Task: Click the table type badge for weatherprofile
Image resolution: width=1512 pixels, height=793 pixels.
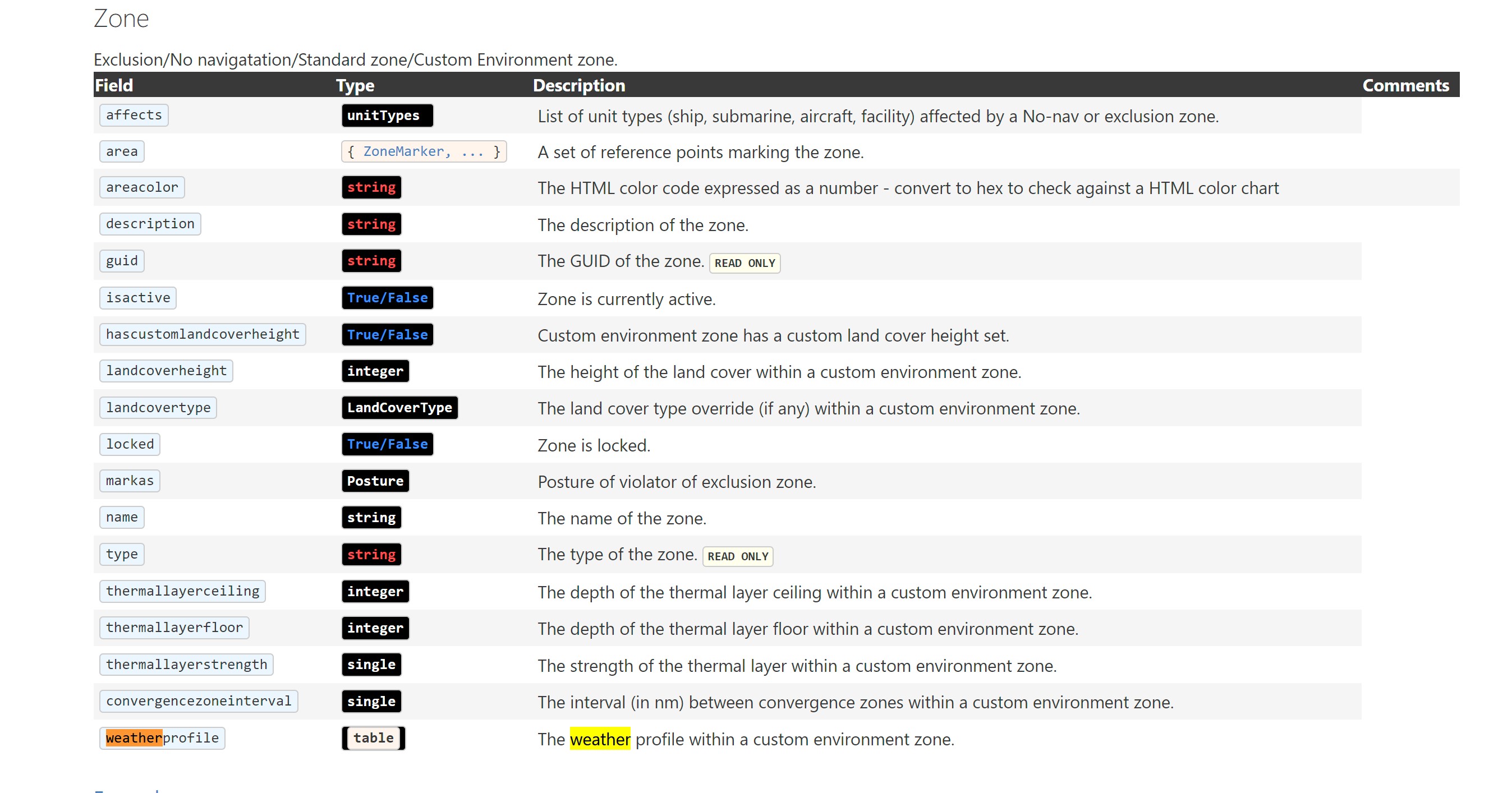Action: pyautogui.click(x=372, y=738)
